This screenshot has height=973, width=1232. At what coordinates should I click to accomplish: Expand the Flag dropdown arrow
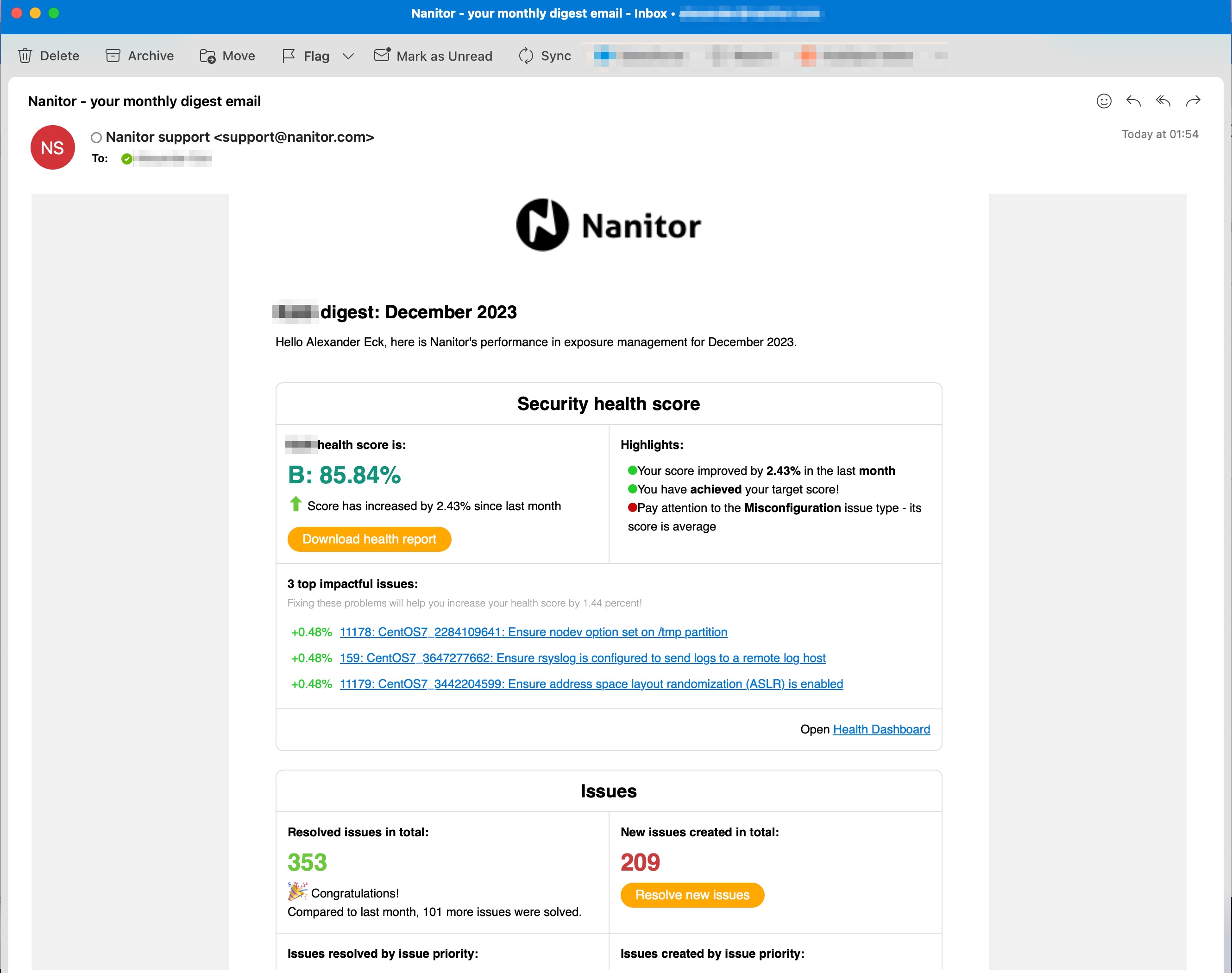[x=348, y=56]
